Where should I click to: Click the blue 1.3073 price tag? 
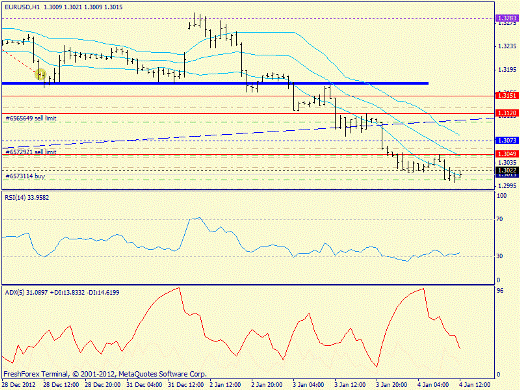click(507, 141)
